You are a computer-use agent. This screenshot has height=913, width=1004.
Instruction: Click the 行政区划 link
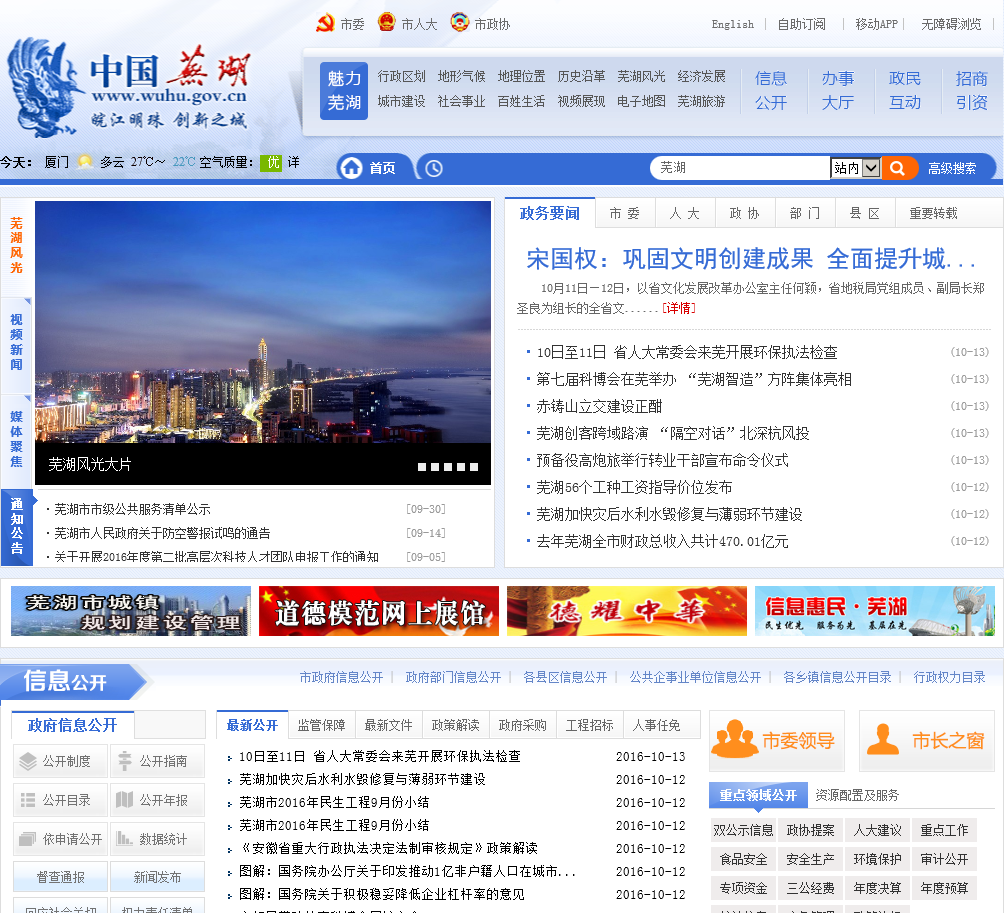[401, 76]
